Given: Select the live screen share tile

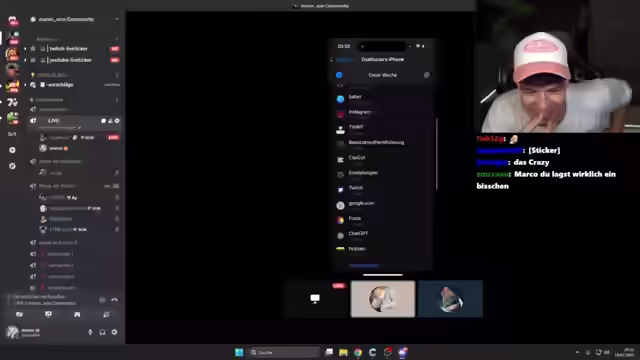Looking at the screenshot, I should (316, 299).
